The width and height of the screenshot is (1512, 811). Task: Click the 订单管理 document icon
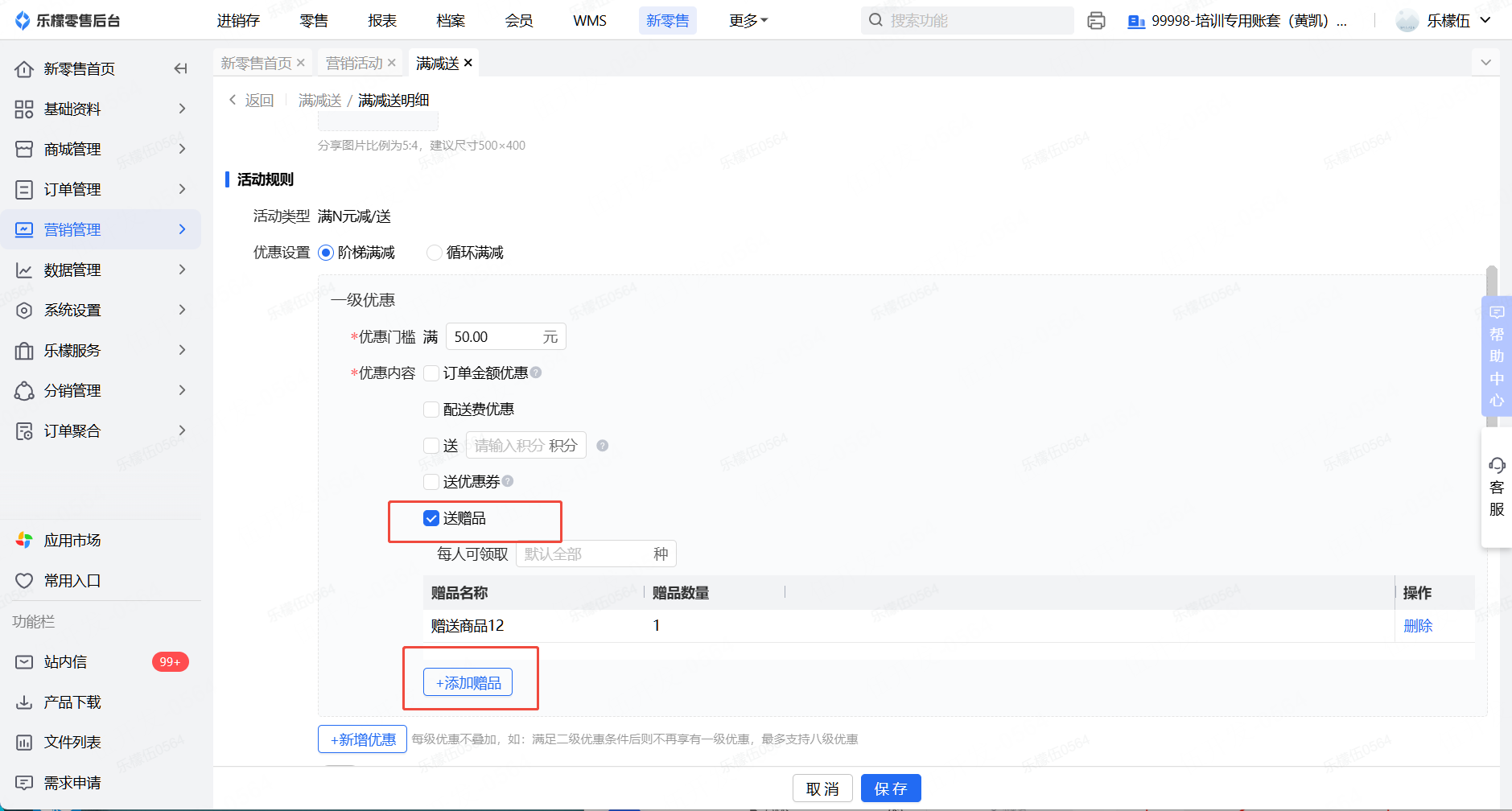24,190
